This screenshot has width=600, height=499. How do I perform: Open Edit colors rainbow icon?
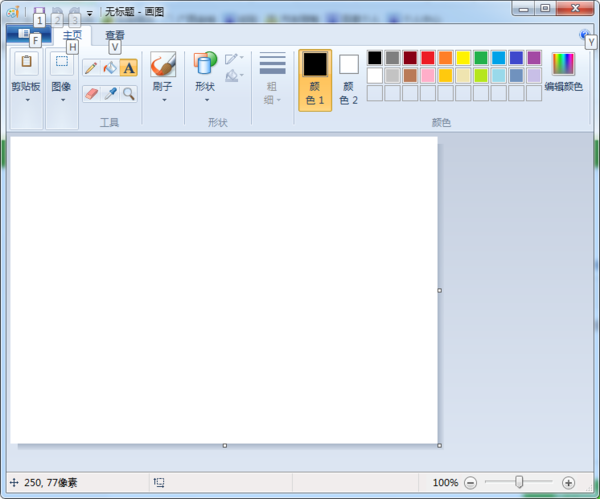[x=563, y=64]
